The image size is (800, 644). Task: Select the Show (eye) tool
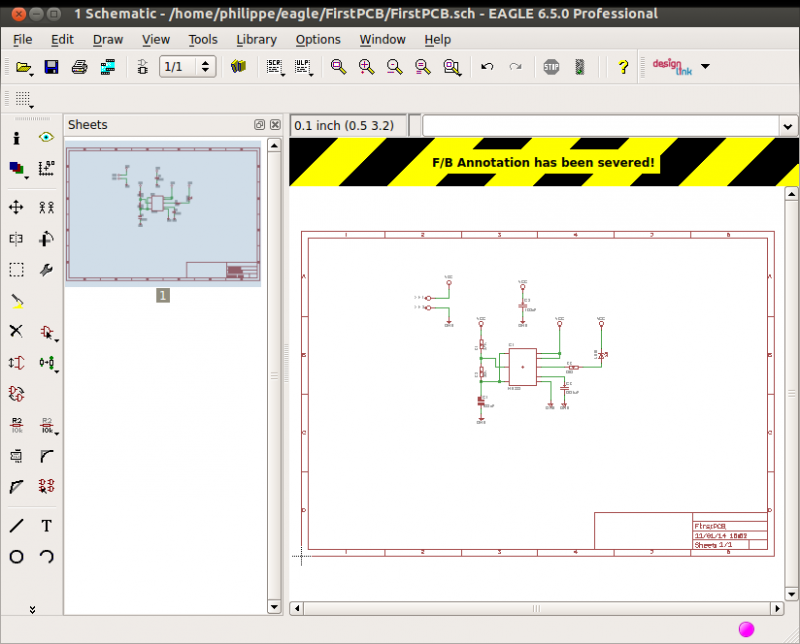[x=46, y=137]
